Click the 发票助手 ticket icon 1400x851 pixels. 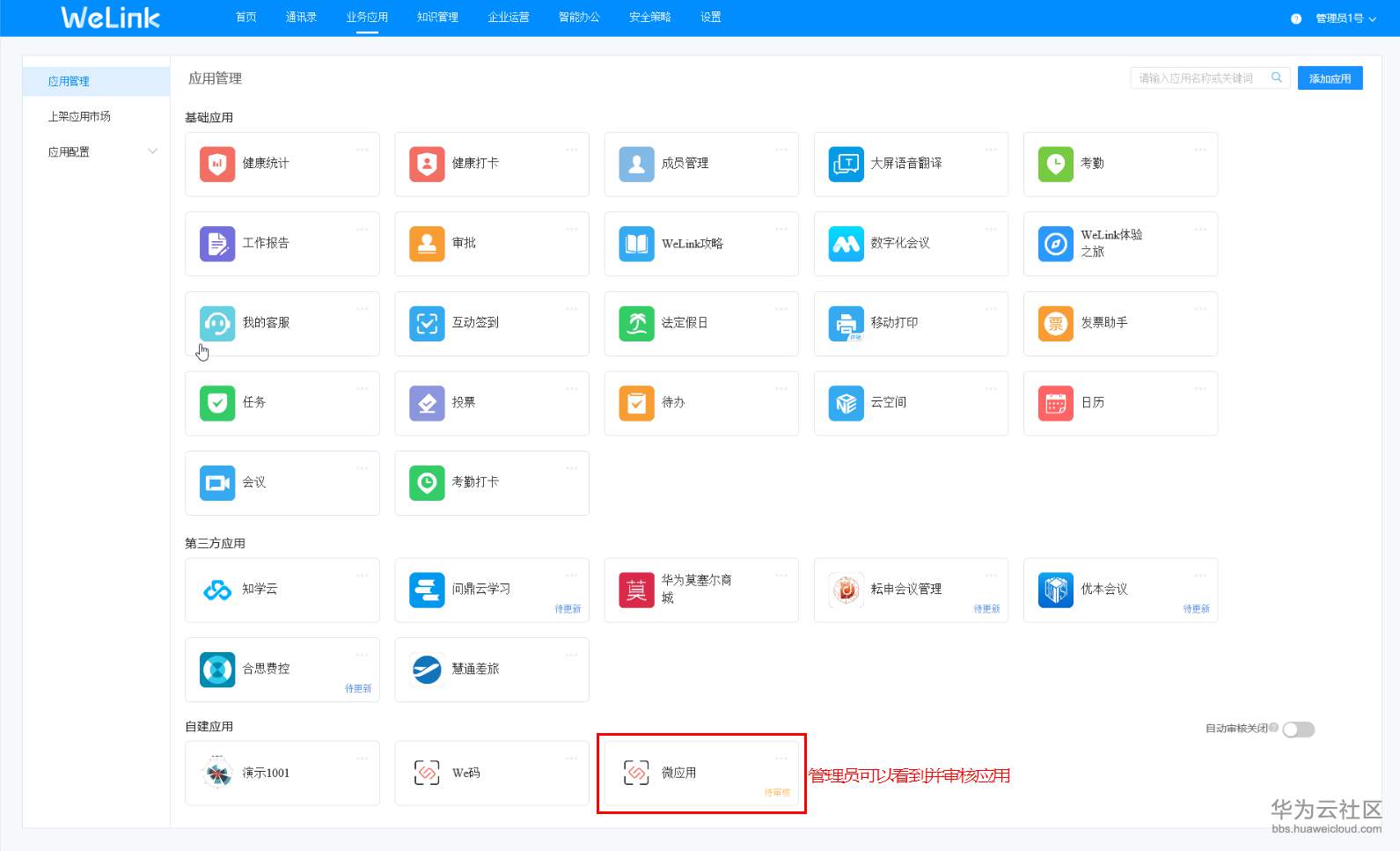[x=1055, y=324]
